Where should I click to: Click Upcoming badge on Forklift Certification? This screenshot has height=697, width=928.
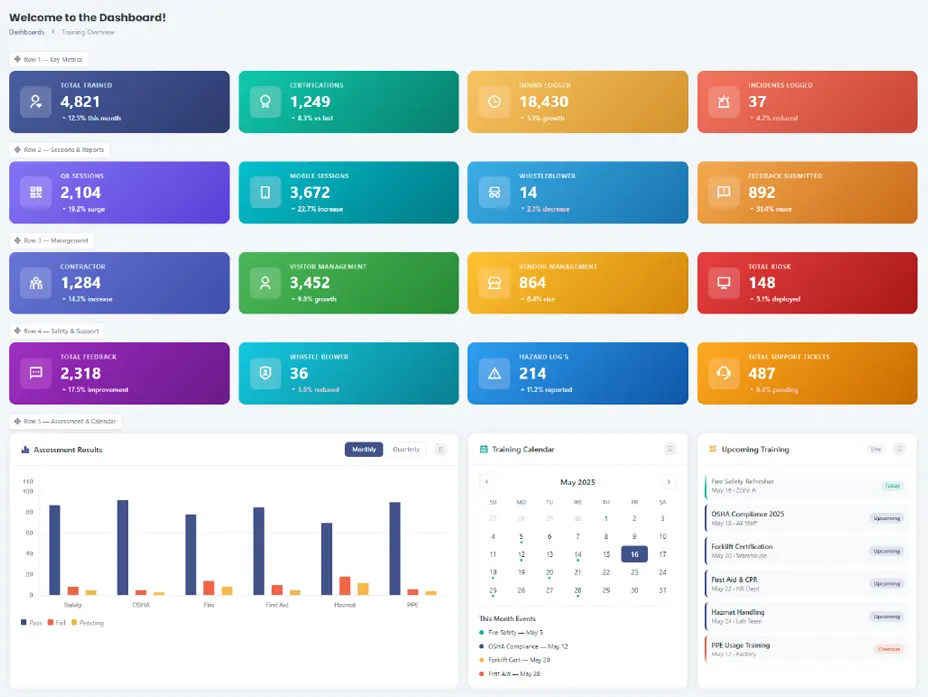point(887,551)
